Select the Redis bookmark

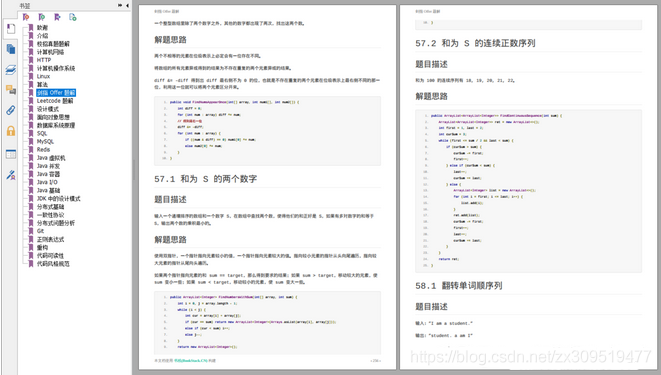click(43, 150)
